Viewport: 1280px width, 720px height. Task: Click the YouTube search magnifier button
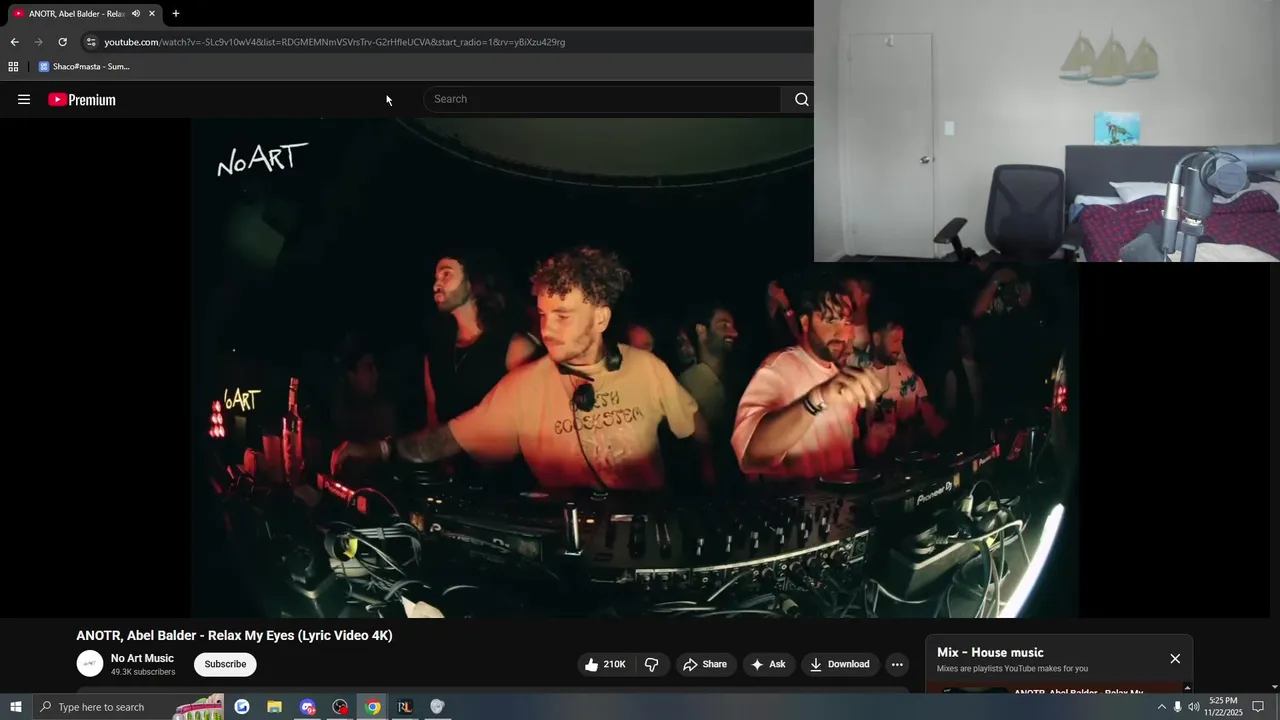click(x=801, y=99)
